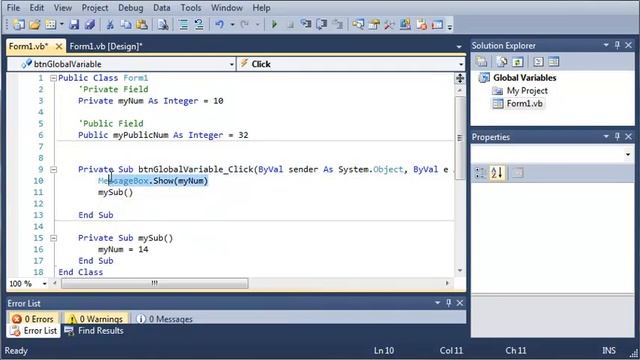Select Global Variables project node

click(524, 78)
